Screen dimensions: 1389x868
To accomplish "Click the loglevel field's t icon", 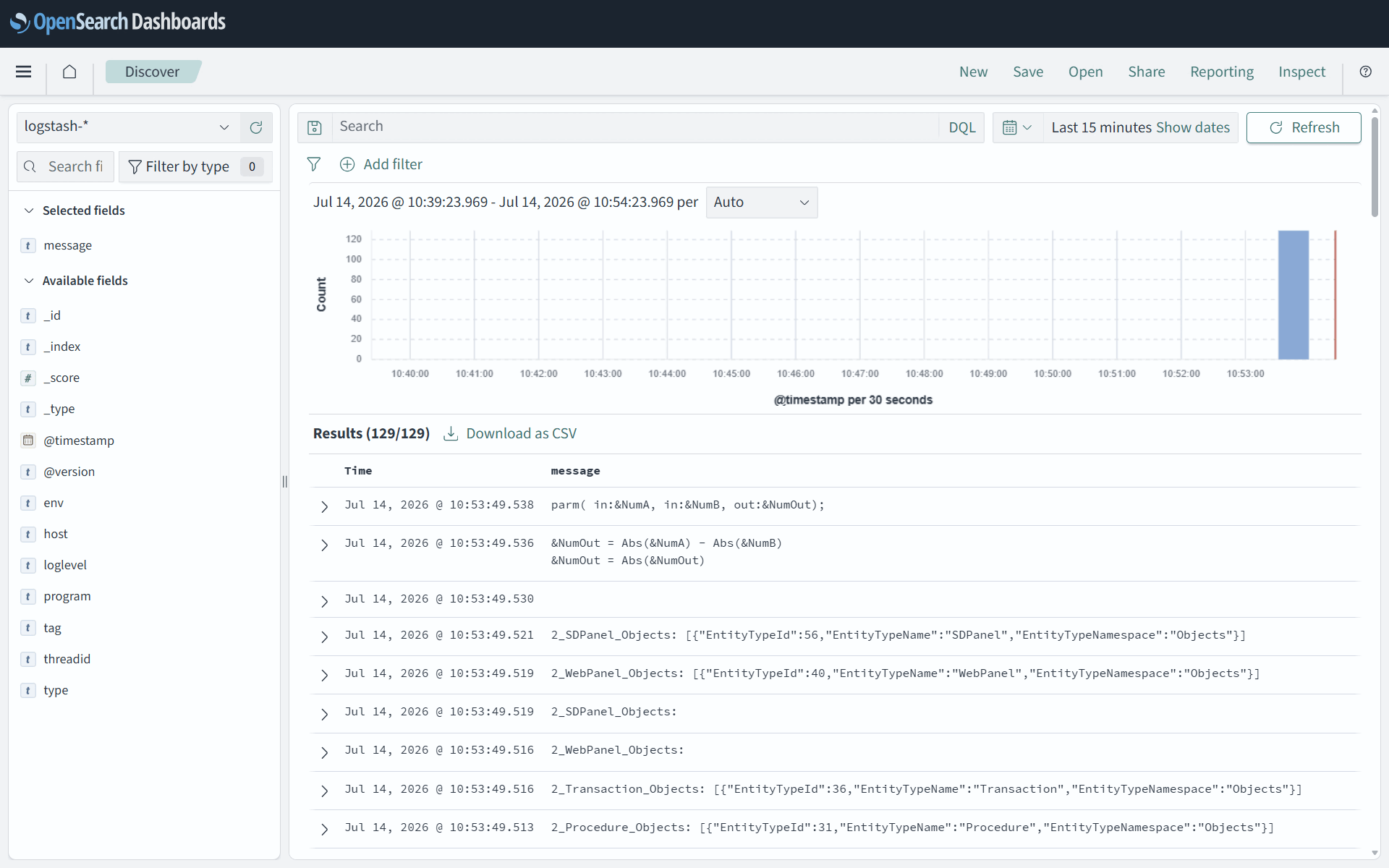I will [28, 565].
